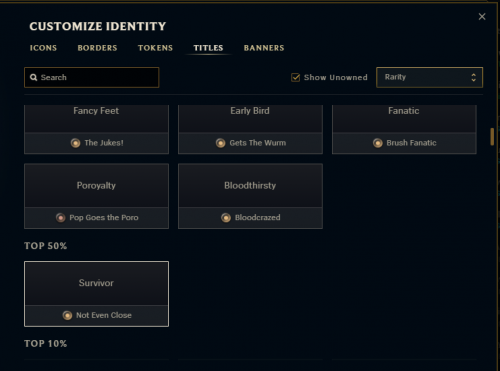
Task: Click the Rarity dropdown arrows
Action: [x=473, y=77]
